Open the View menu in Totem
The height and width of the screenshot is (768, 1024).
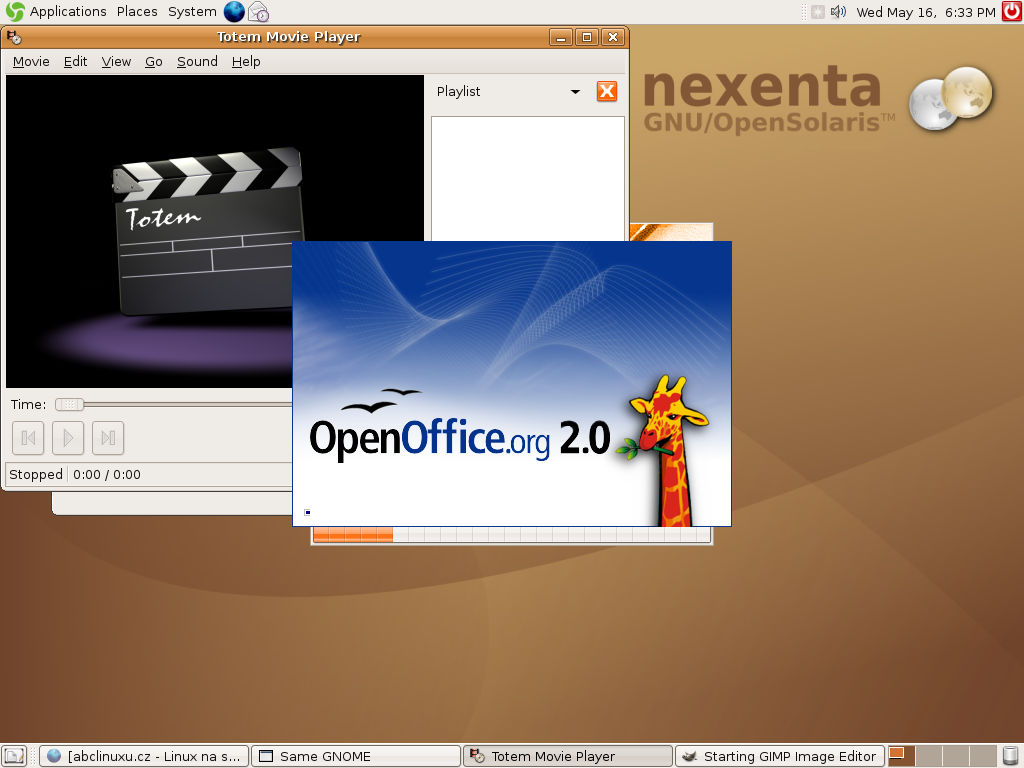[116, 61]
